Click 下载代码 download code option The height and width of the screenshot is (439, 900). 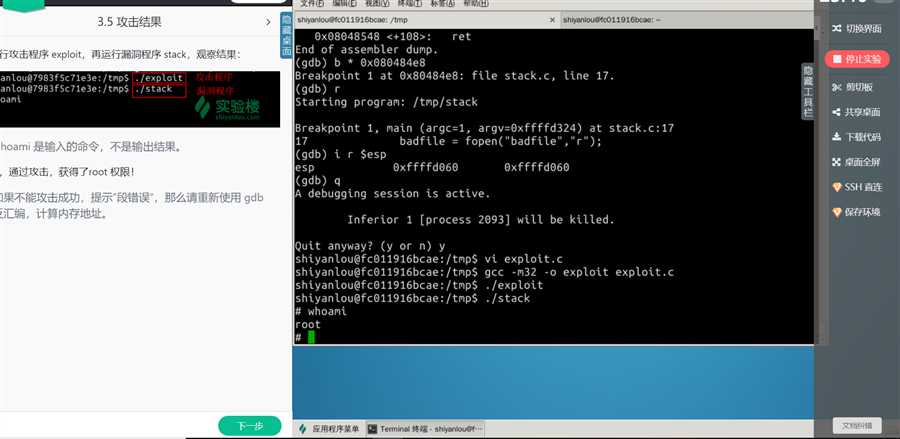coord(856,137)
